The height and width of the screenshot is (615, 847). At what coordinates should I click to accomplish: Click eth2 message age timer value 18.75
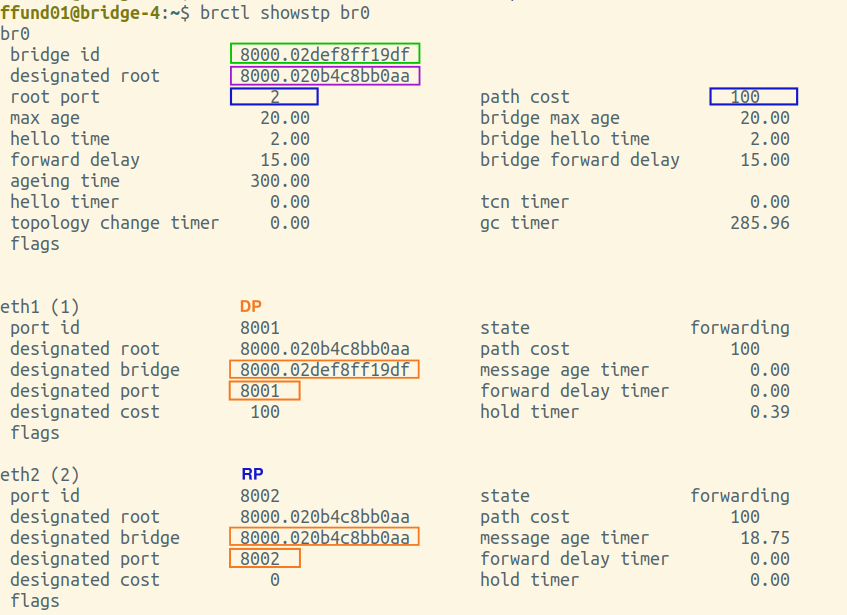765,537
